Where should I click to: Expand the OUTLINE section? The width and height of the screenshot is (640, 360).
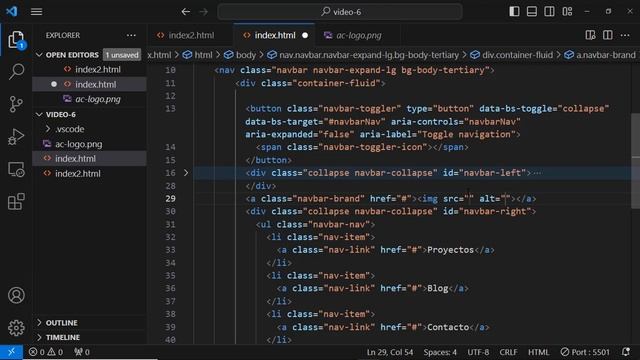coord(61,322)
